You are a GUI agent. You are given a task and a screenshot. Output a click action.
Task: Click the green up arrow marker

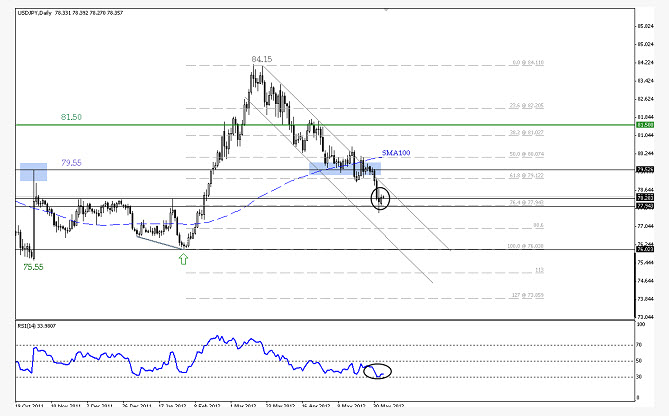point(183,259)
